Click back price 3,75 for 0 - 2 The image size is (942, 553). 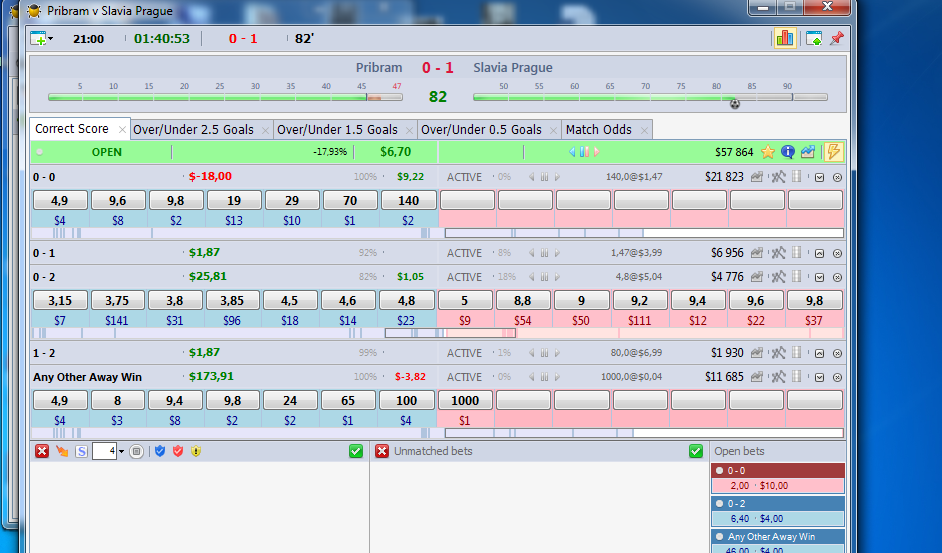pos(117,300)
